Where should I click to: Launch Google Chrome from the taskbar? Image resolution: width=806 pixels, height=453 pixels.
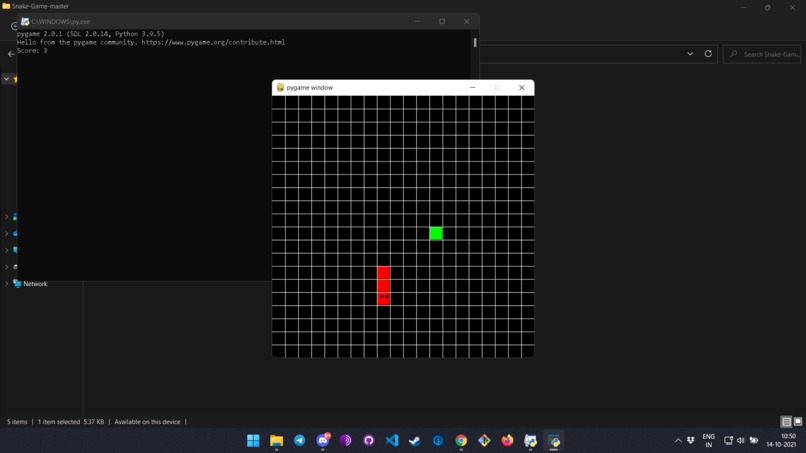tap(461, 441)
